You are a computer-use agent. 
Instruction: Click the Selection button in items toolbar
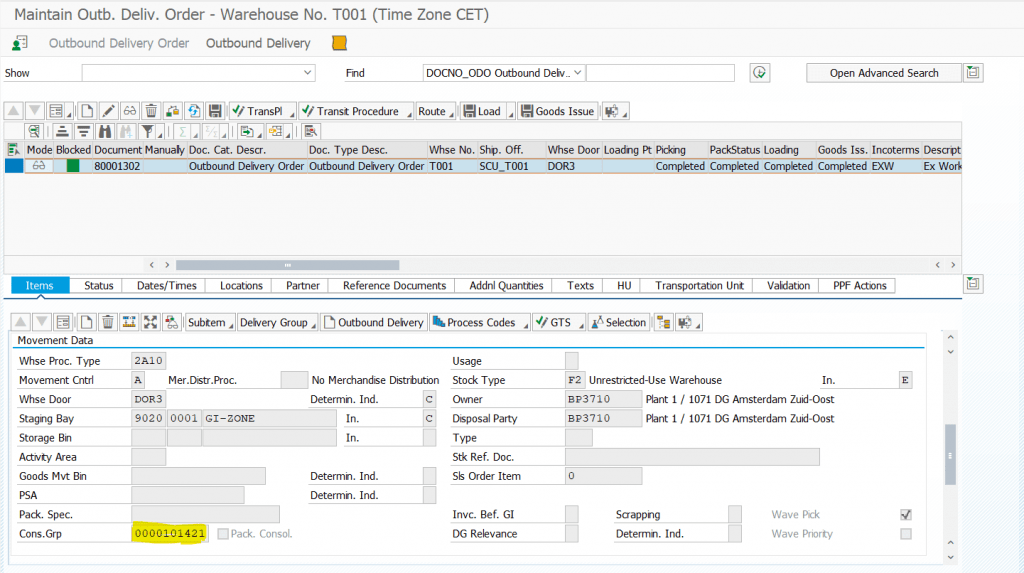point(618,322)
